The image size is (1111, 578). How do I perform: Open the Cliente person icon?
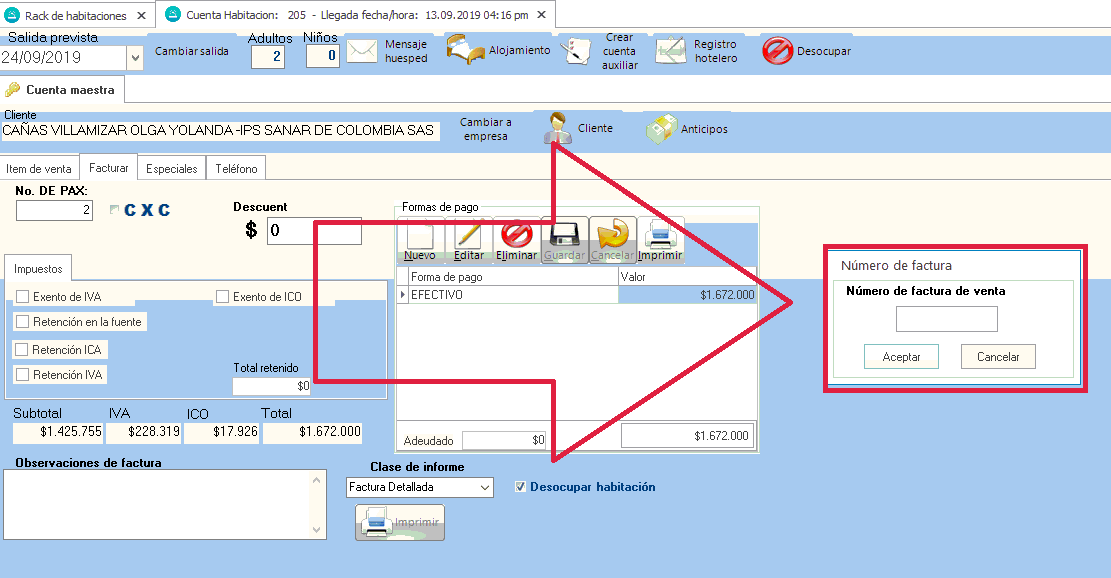pos(556,129)
